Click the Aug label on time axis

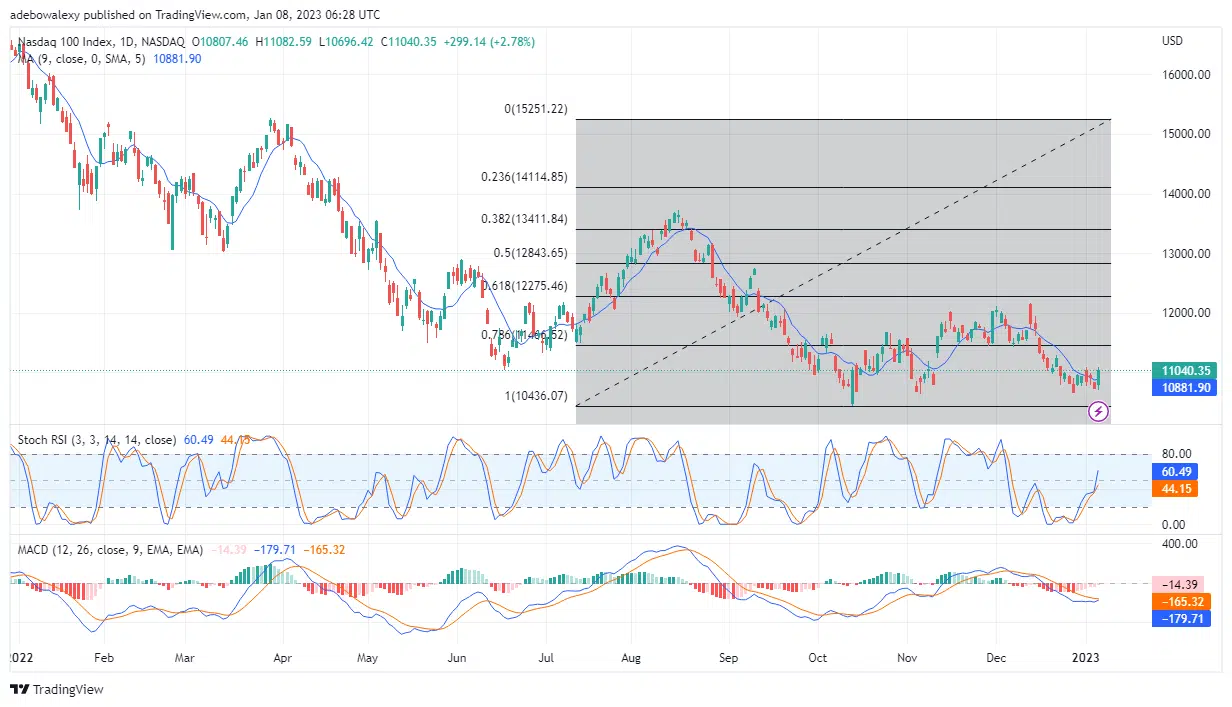point(631,657)
